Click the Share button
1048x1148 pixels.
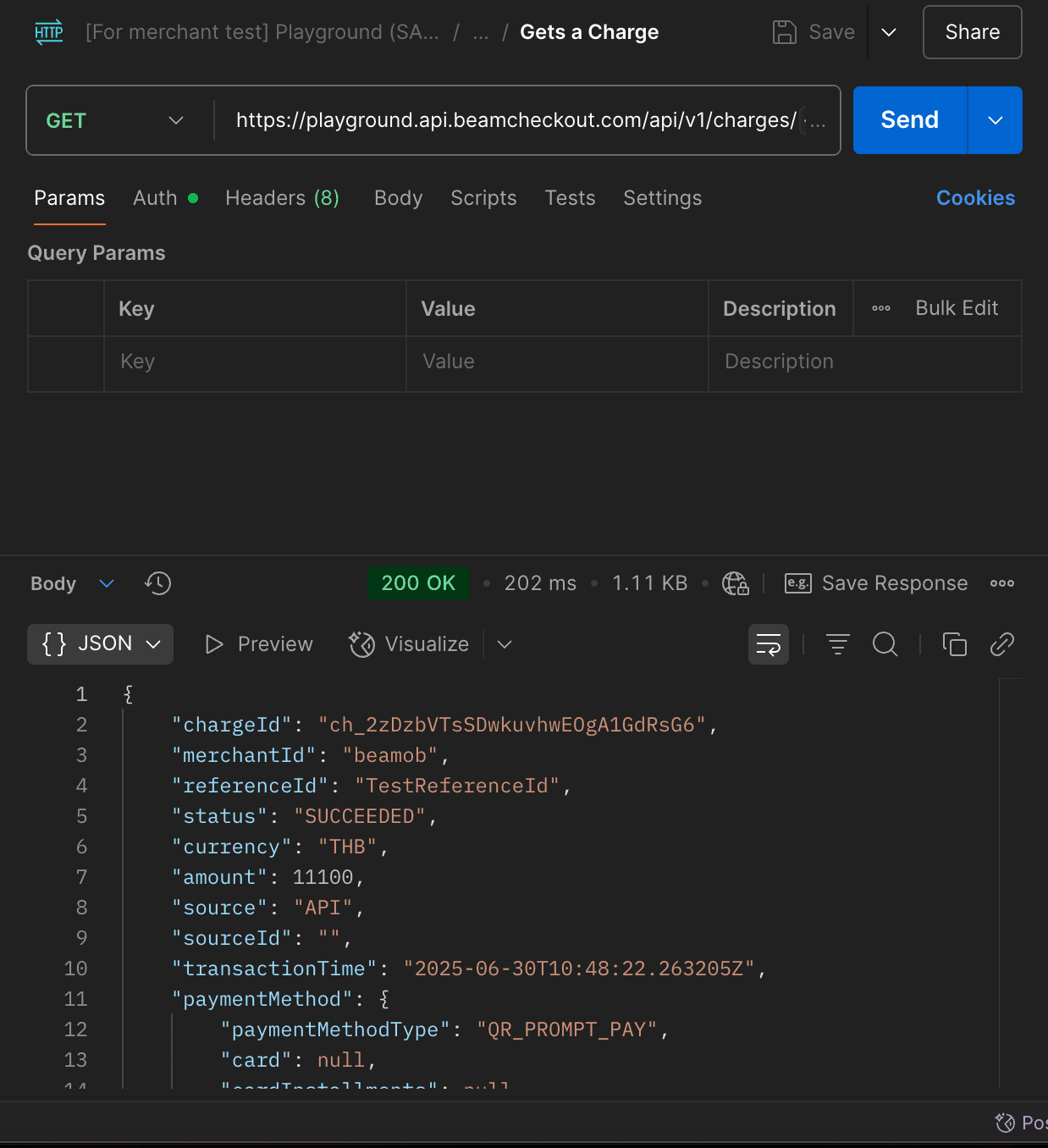point(972,32)
